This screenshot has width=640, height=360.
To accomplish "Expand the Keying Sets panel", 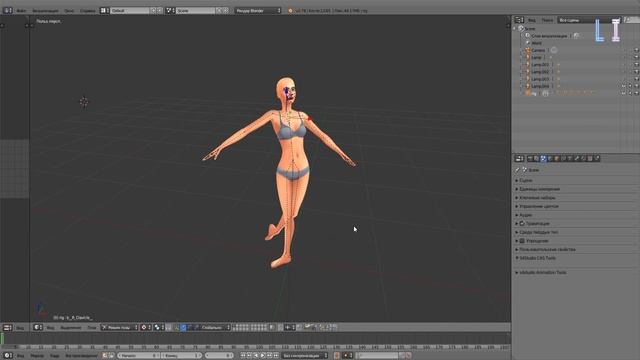I will [537, 198].
